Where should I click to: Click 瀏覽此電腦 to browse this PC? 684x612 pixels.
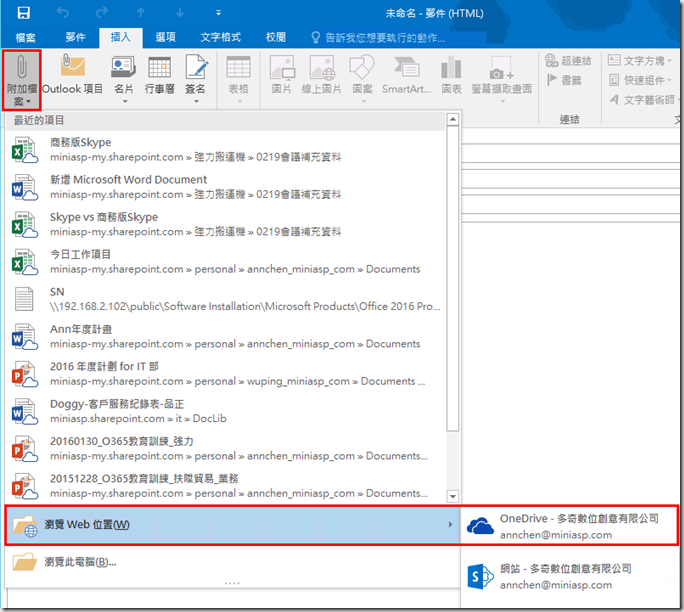pyautogui.click(x=80, y=562)
